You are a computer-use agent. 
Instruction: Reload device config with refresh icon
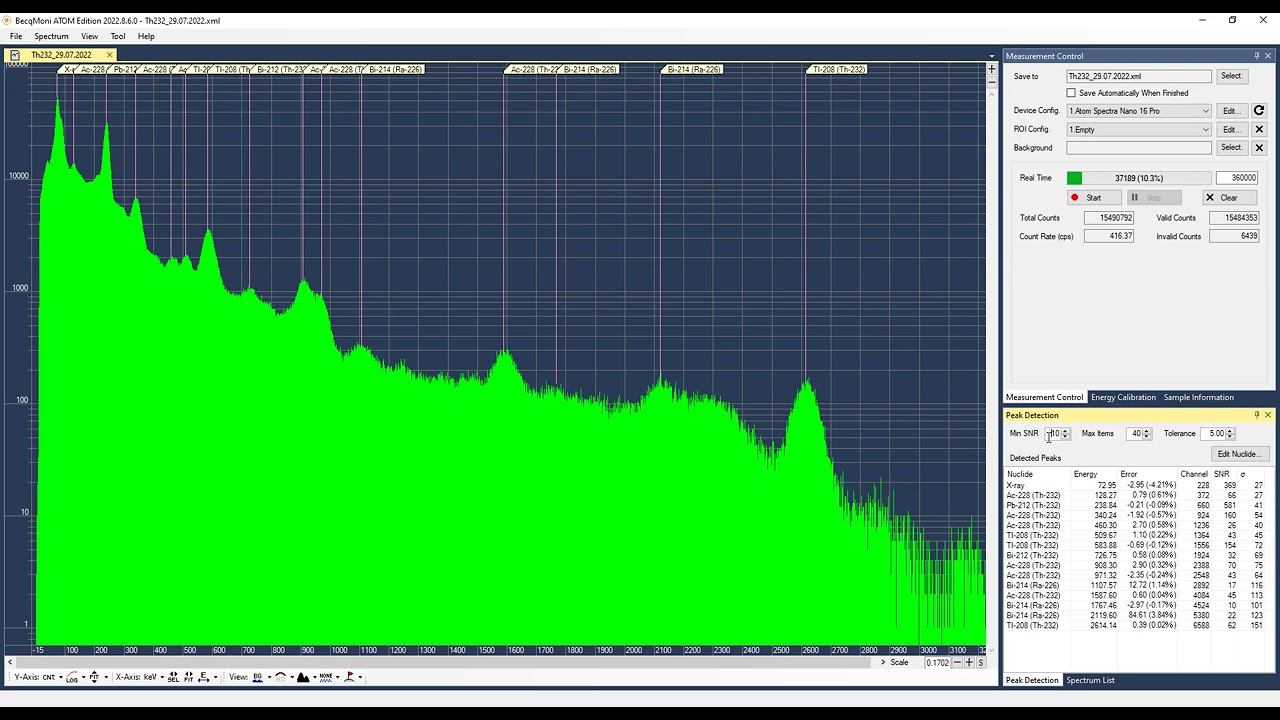pyautogui.click(x=1259, y=111)
